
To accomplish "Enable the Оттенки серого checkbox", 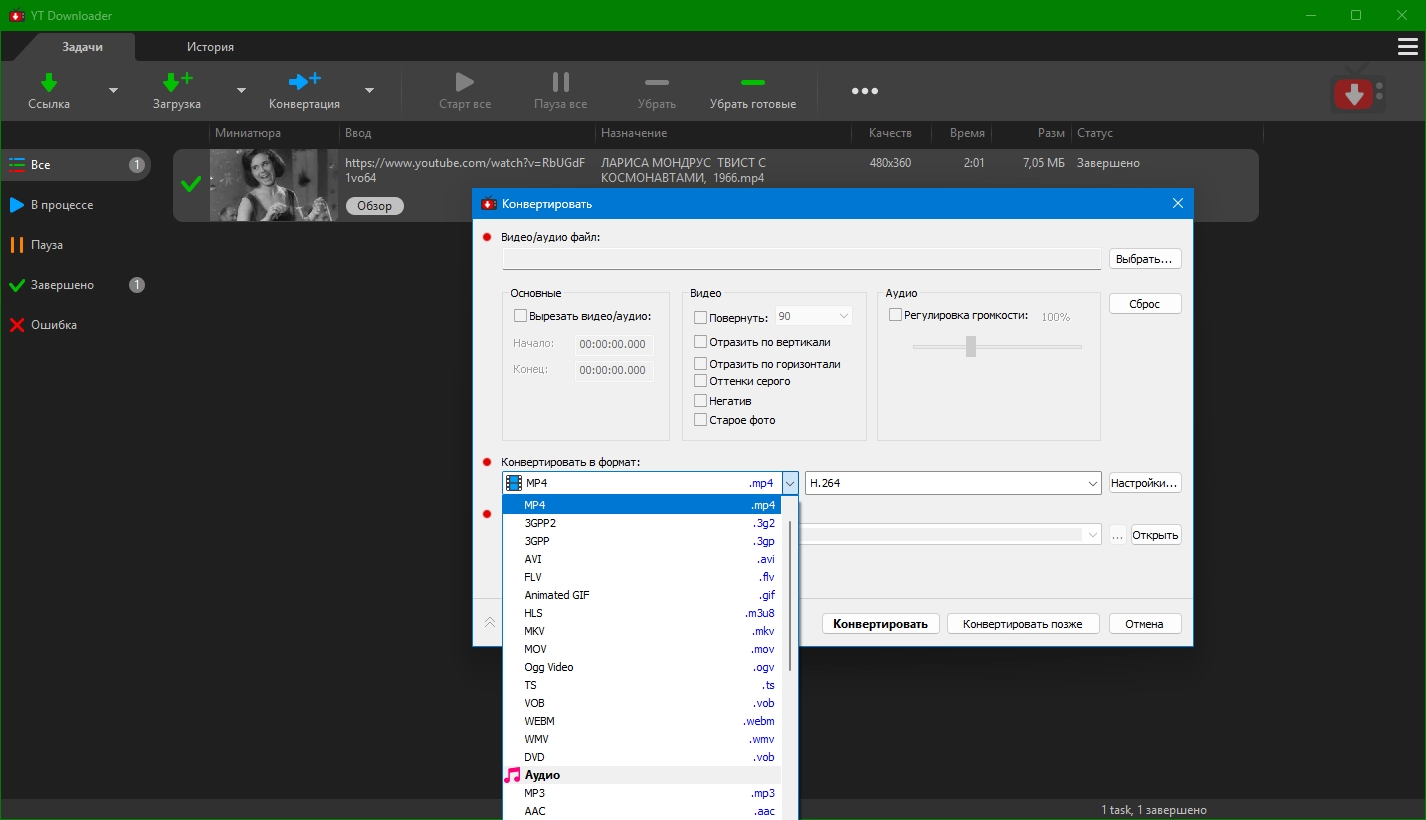I will point(701,381).
